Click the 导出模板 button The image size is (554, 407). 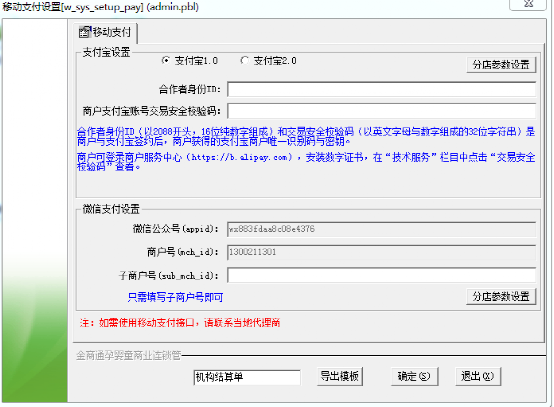coord(340,376)
